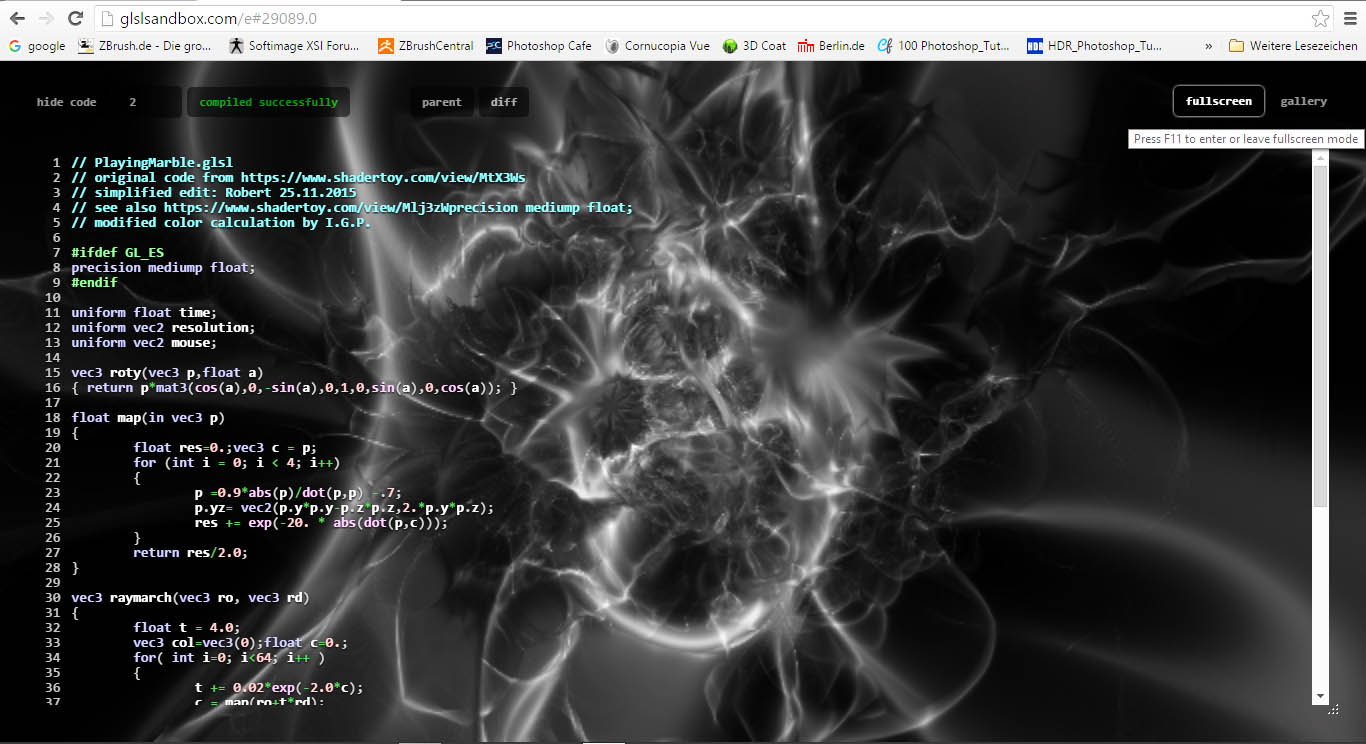
Task: Click line 'uniform vec2 resolution;'
Action: click(163, 328)
